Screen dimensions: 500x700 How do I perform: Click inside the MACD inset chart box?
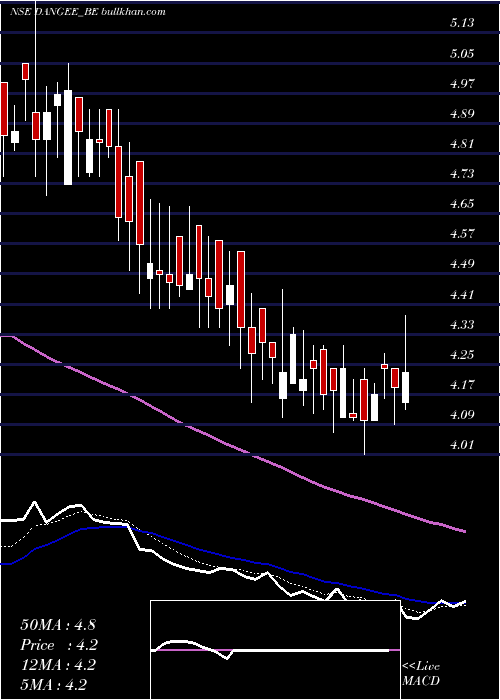(x=275, y=650)
